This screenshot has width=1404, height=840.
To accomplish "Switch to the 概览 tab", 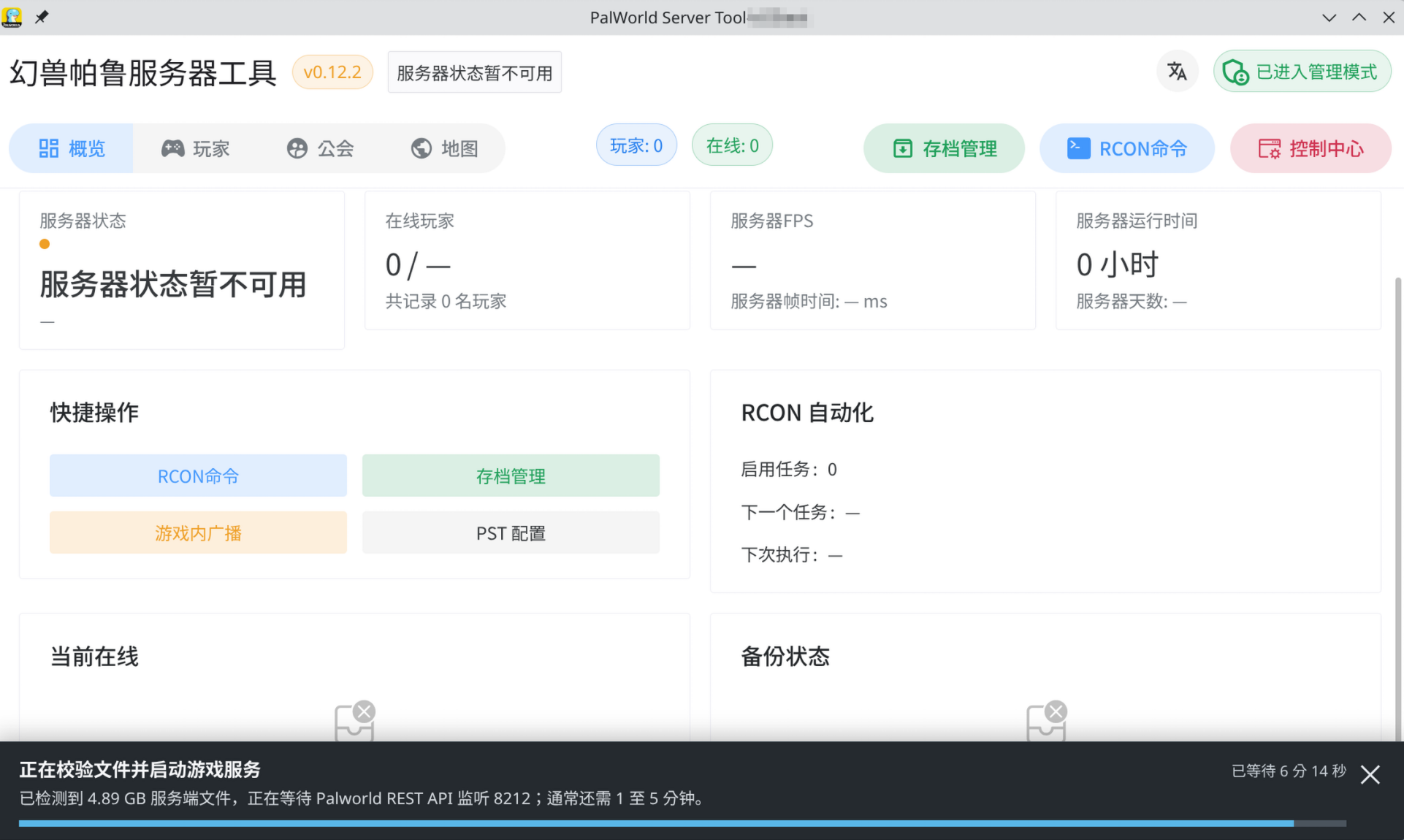I will click(72, 148).
